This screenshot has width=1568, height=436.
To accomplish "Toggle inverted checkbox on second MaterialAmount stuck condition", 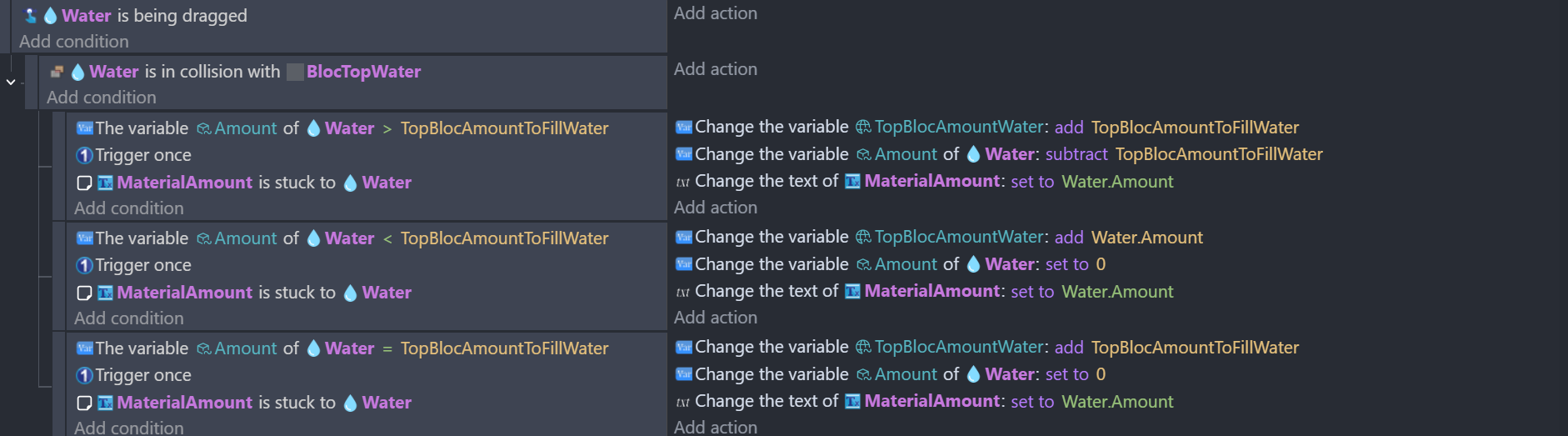I will [84, 293].
